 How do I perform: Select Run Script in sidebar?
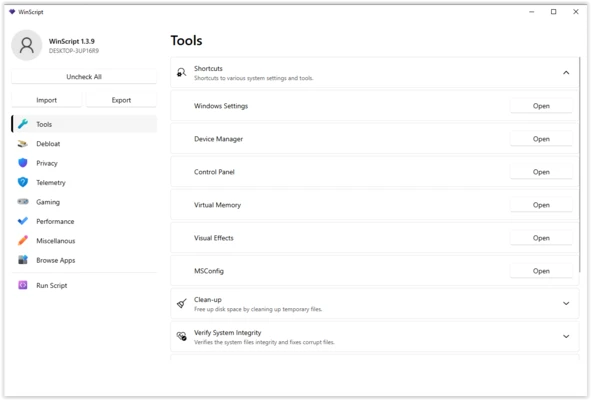pyautogui.click(x=84, y=285)
